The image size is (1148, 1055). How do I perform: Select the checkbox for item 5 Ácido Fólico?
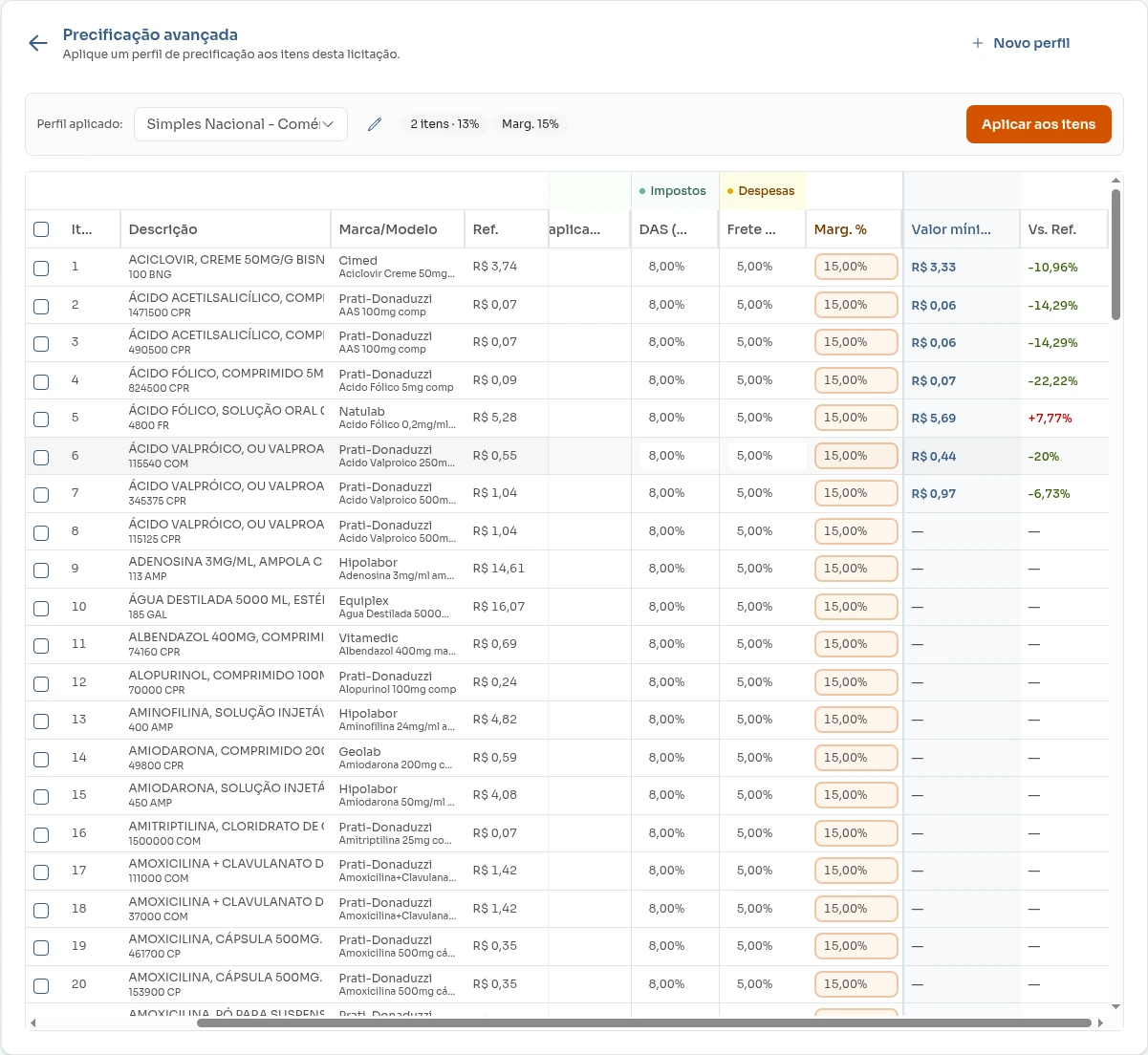41,419
